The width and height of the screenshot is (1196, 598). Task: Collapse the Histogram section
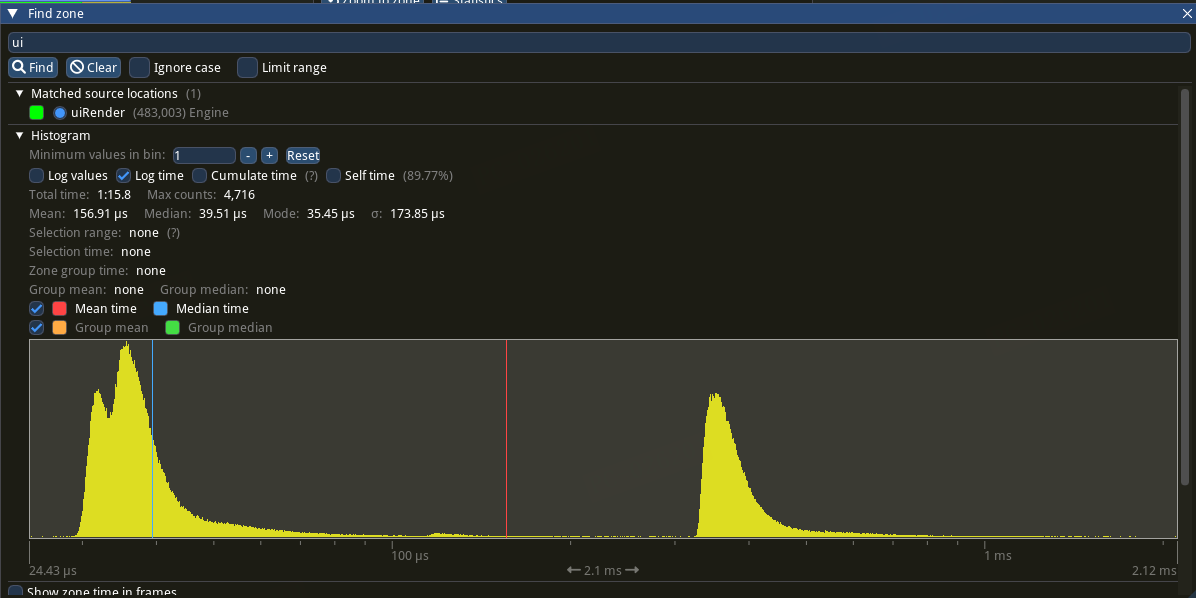tap(20, 136)
